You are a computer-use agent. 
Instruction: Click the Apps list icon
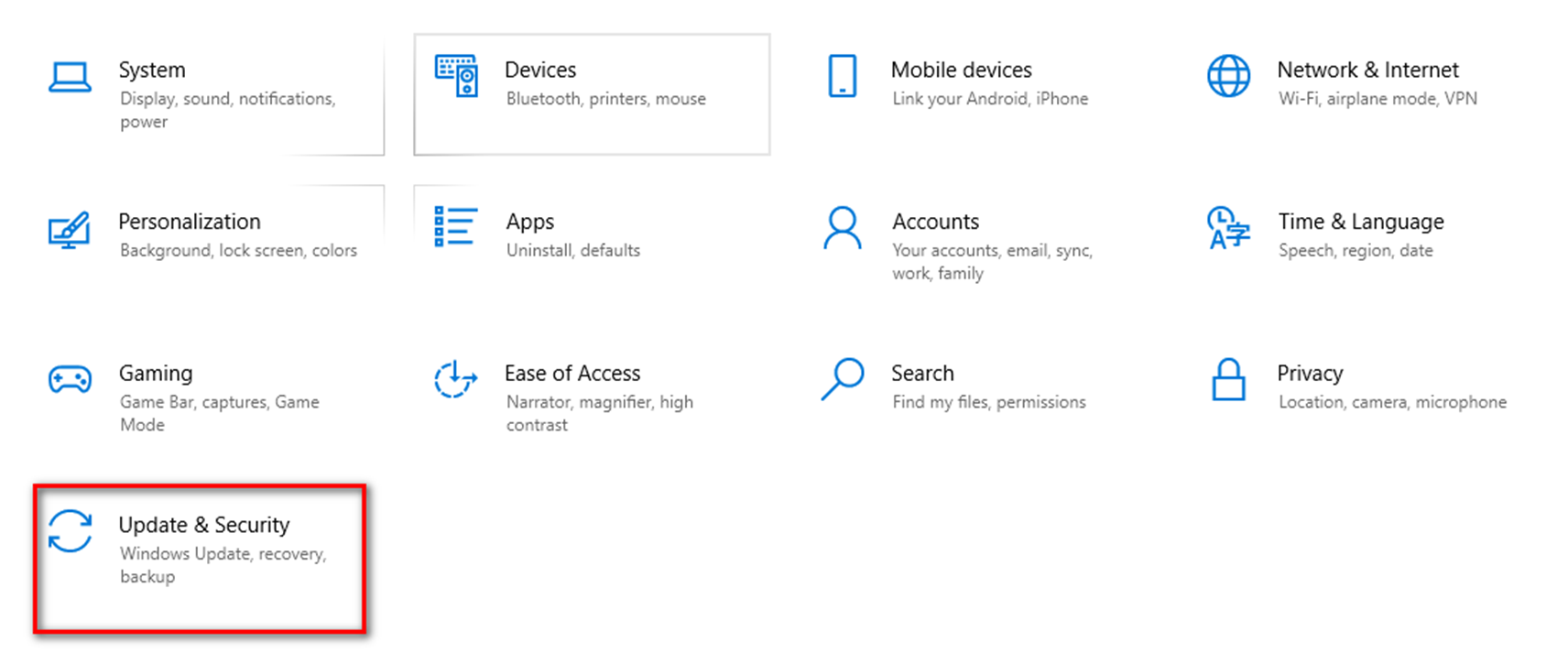click(x=456, y=226)
